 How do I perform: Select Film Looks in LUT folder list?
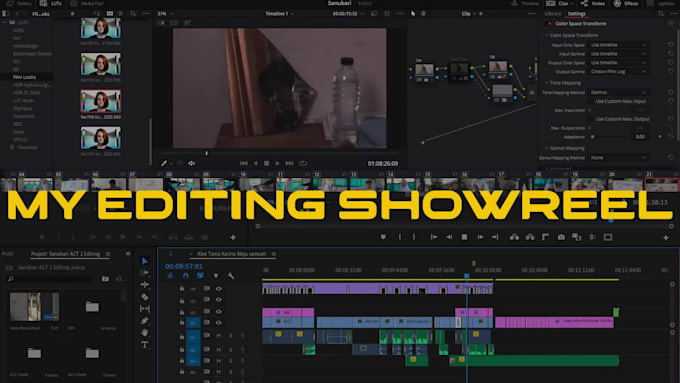coord(24,77)
